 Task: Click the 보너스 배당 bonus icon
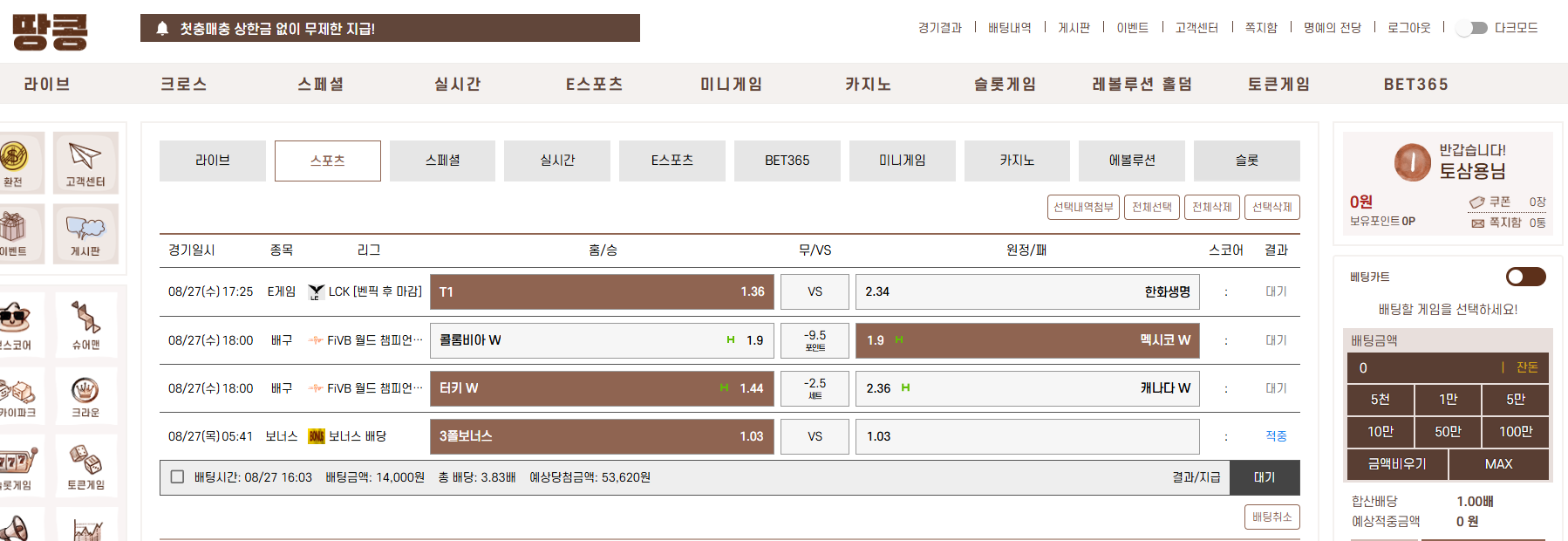tap(317, 436)
